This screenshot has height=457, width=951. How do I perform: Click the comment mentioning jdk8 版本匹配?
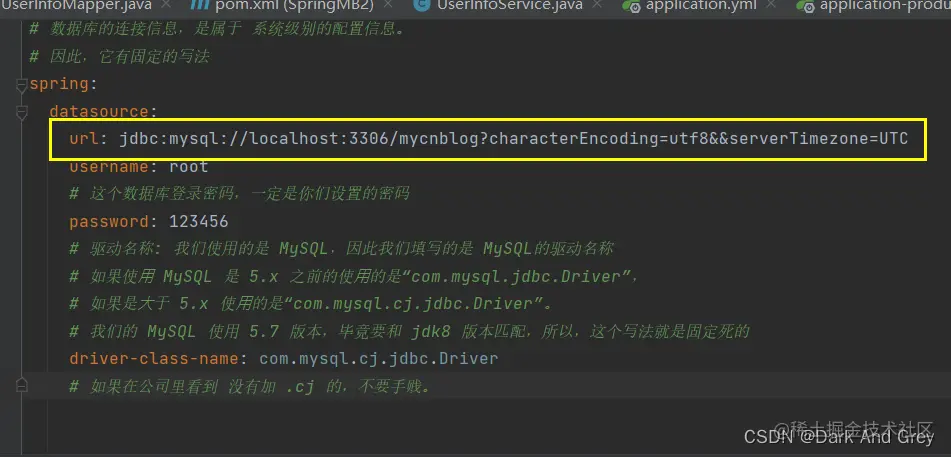409,331
